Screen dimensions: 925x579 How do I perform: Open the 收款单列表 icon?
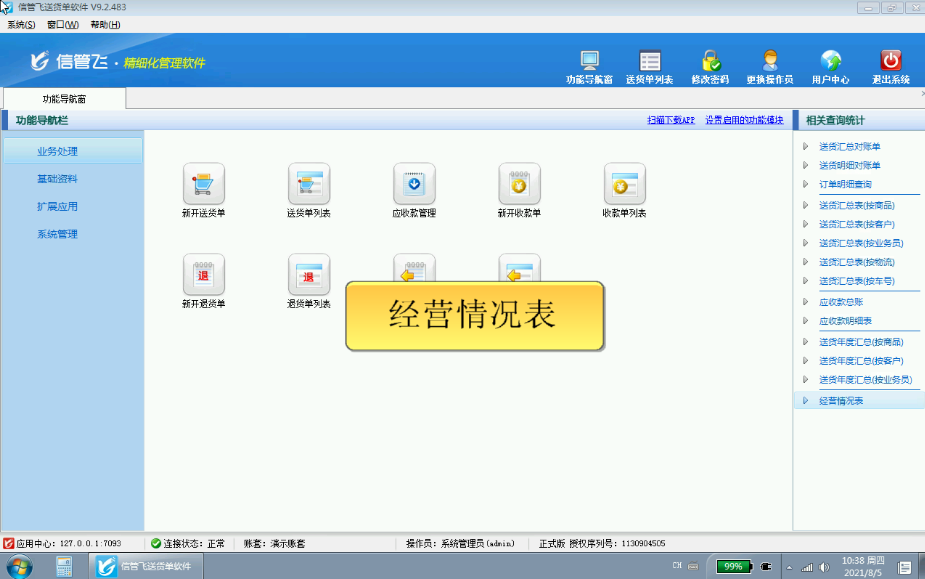tap(624, 185)
